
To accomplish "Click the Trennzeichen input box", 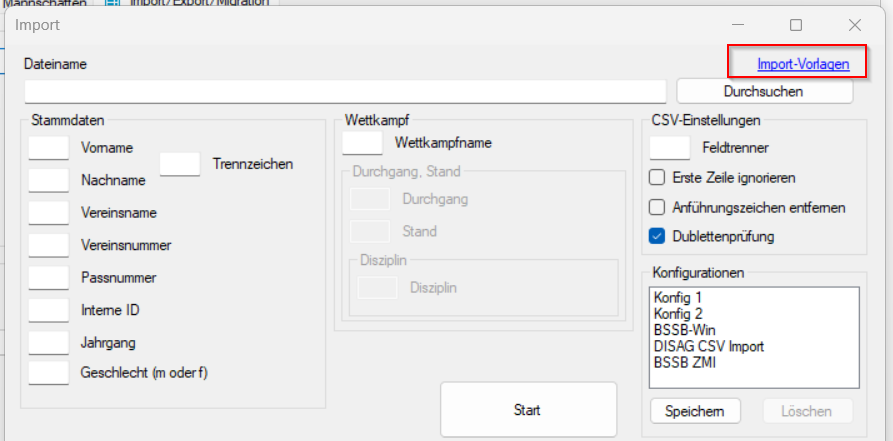I will pyautogui.click(x=180, y=164).
